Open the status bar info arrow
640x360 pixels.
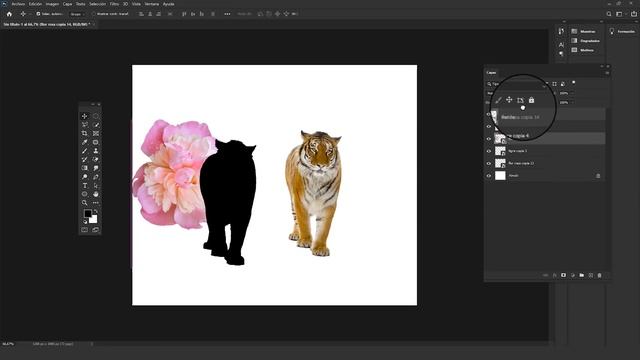point(92,344)
